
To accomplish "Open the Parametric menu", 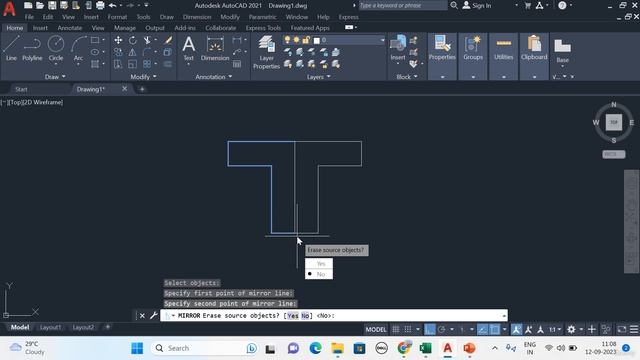I will 262,17.
